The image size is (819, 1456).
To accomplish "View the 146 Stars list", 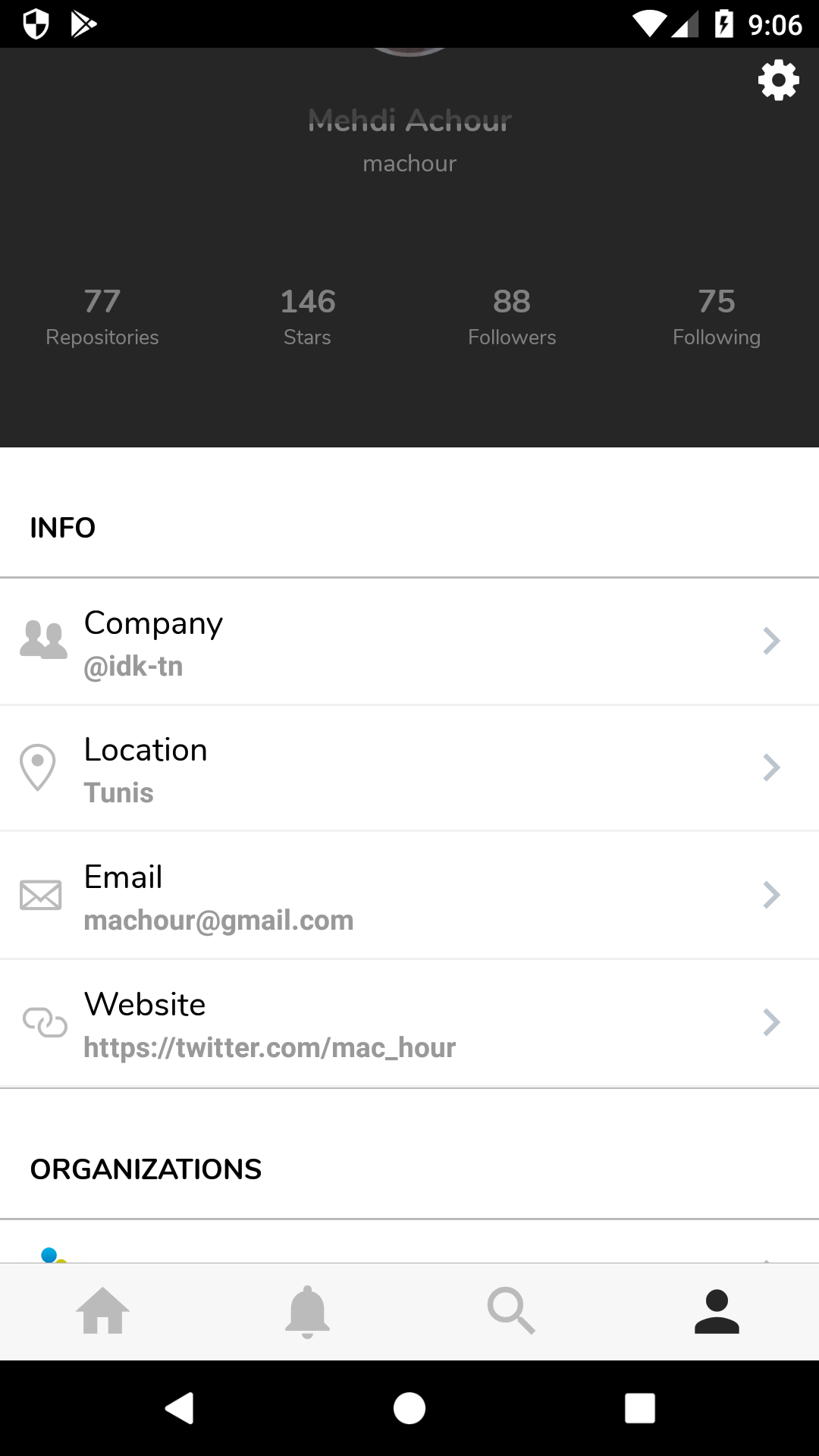I will (x=307, y=317).
